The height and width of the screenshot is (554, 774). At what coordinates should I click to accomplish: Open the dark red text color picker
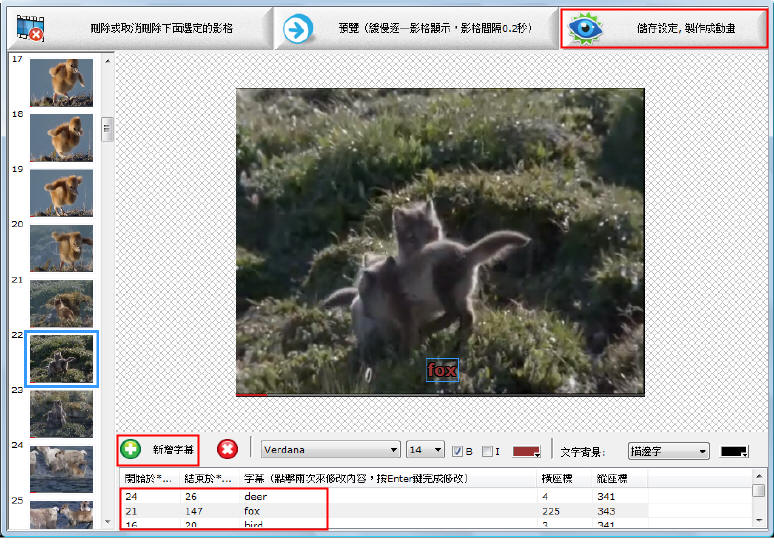click(526, 451)
